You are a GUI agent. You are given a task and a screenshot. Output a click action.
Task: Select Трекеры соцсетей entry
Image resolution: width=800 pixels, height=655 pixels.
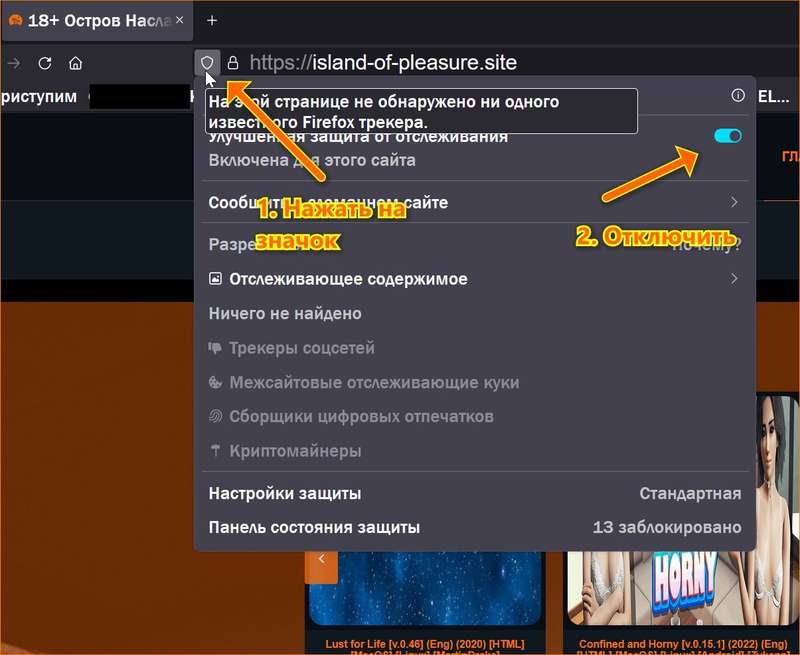[301, 348]
